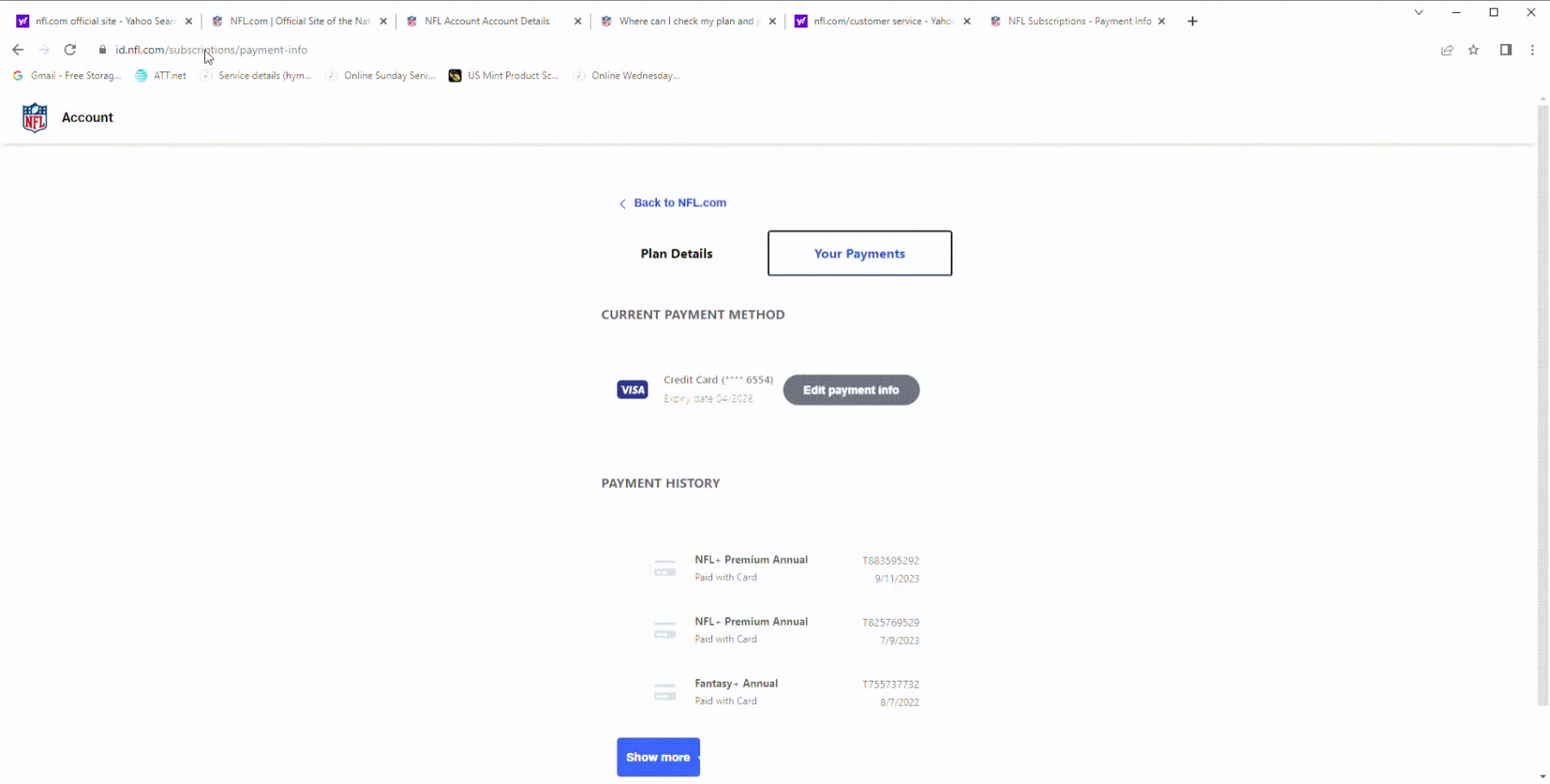Click the Account header text

coord(87,117)
